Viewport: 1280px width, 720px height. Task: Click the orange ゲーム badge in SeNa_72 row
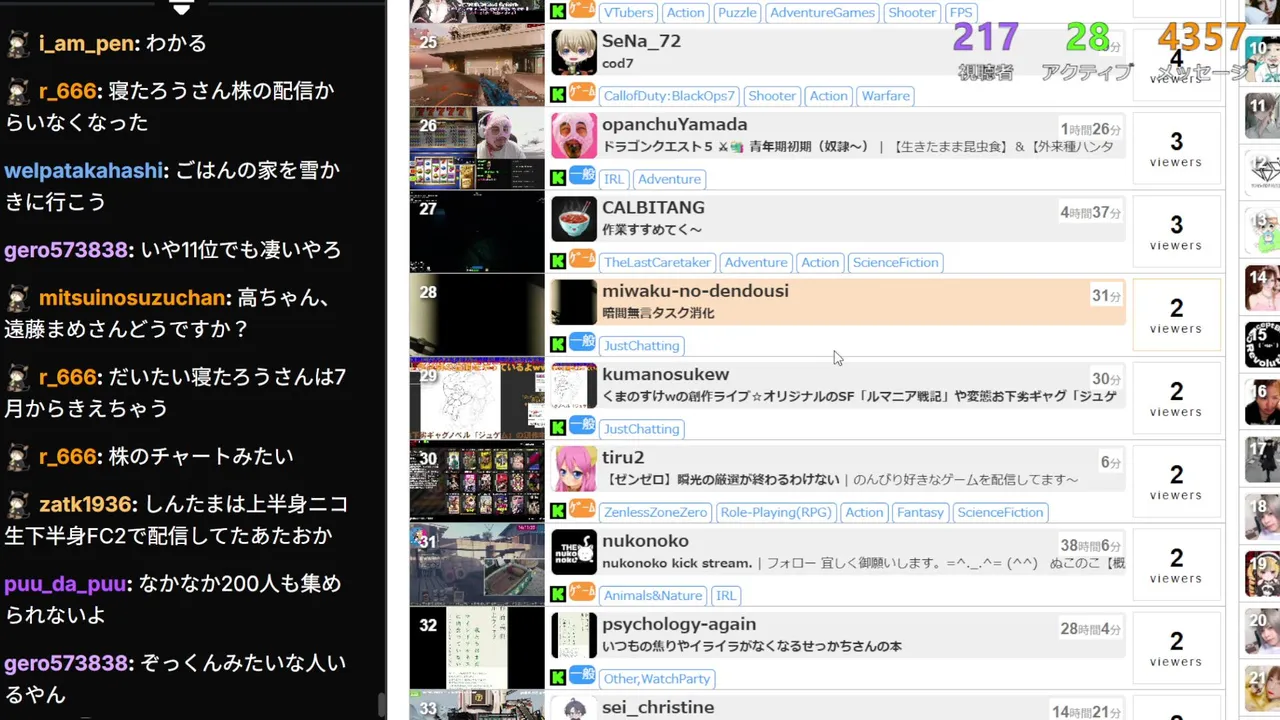pyautogui.click(x=582, y=93)
